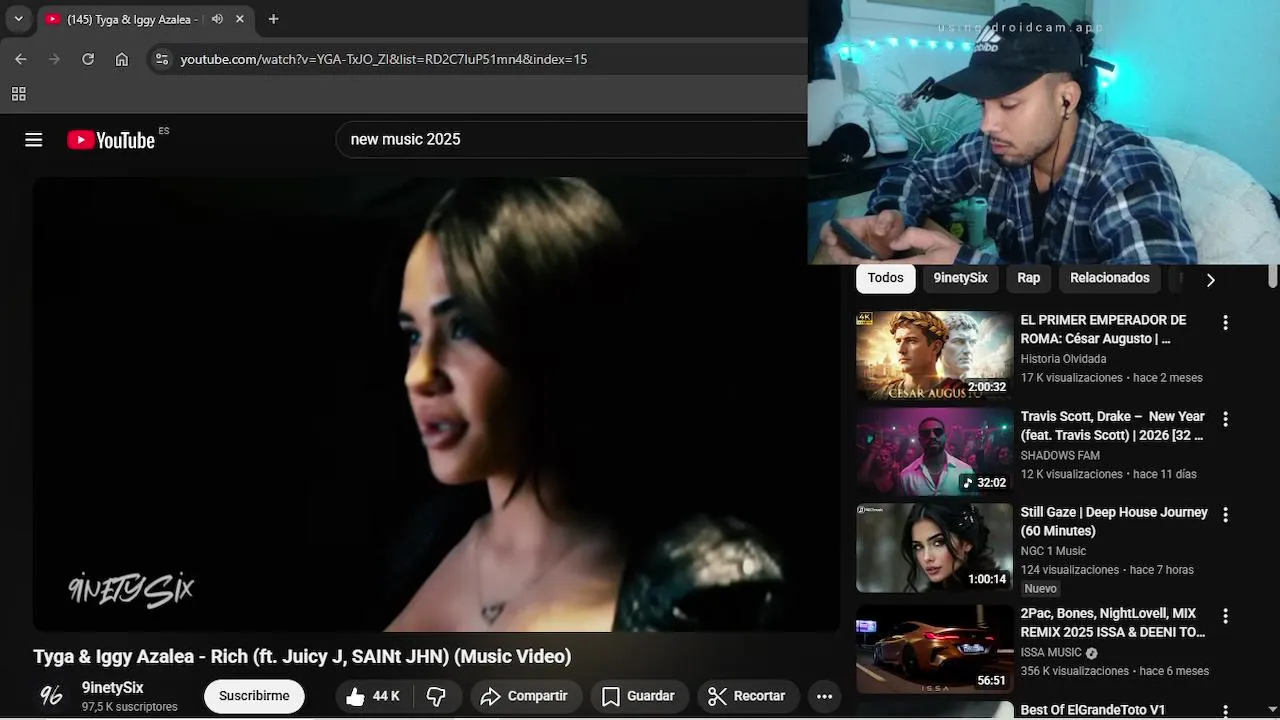The width and height of the screenshot is (1280, 720).
Task: Open 2Pac, Bones, NightLovell MIX title
Action: tap(1112, 622)
